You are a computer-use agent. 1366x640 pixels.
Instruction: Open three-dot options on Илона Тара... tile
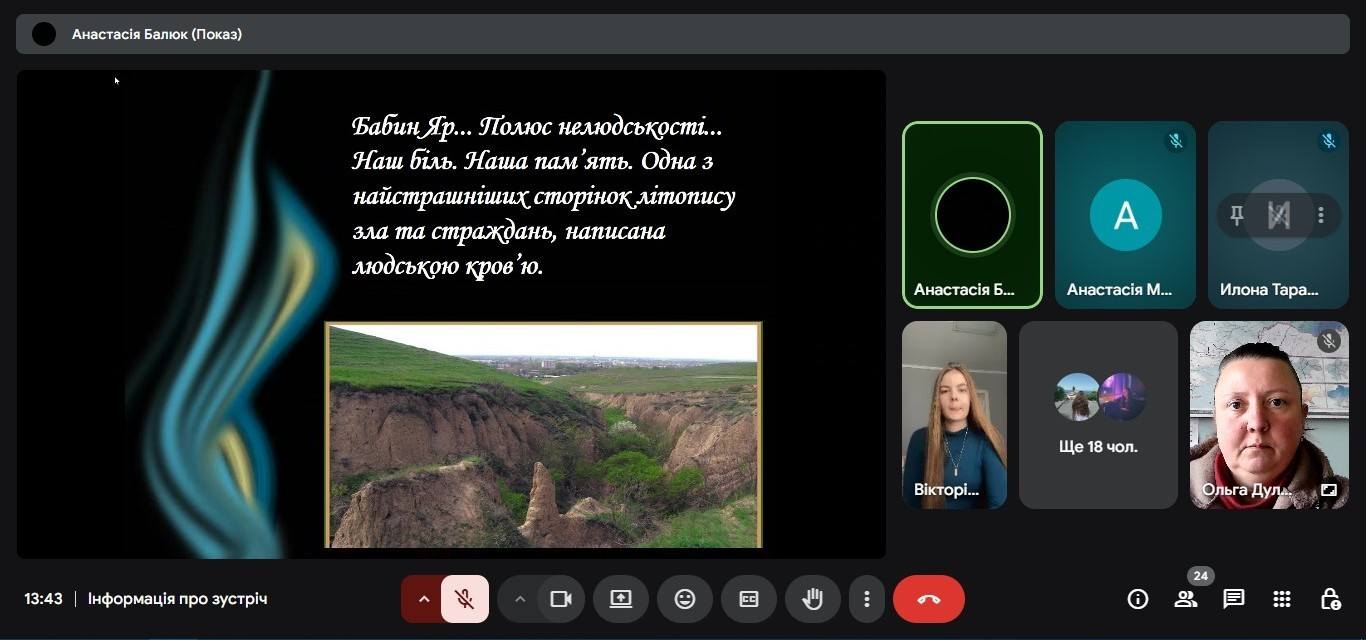click(1321, 215)
